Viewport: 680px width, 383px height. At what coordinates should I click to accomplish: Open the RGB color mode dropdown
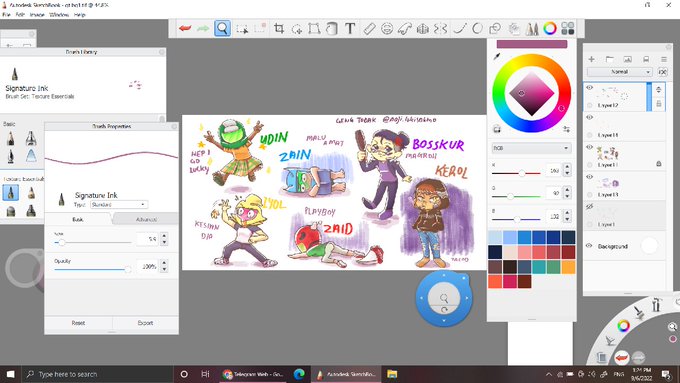[x=531, y=148]
